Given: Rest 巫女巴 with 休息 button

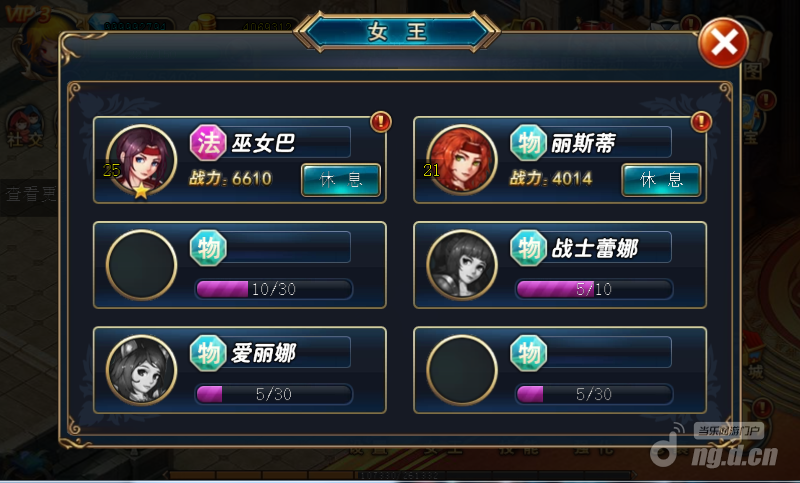Looking at the screenshot, I should point(341,180).
